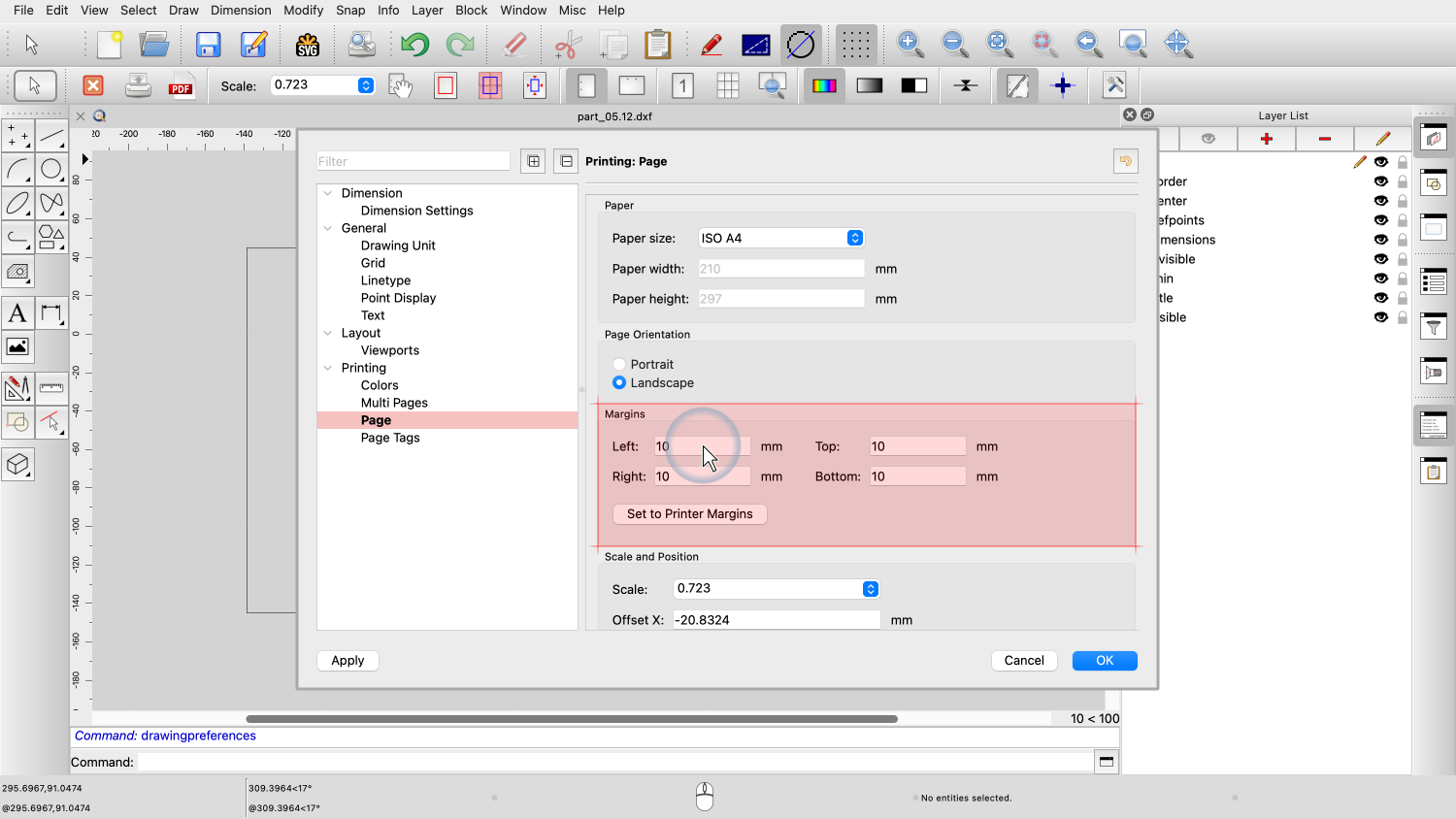Toggle visibility eye of the top layer
The image size is (1456, 819).
[x=1380, y=162]
